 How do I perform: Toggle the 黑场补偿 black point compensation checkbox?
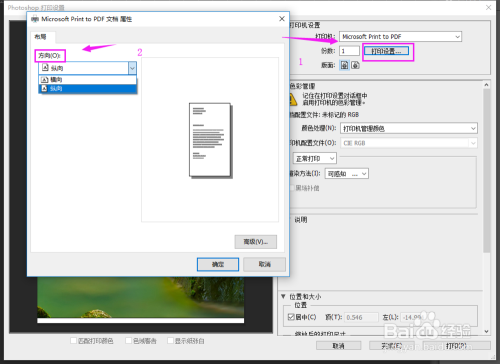292,188
